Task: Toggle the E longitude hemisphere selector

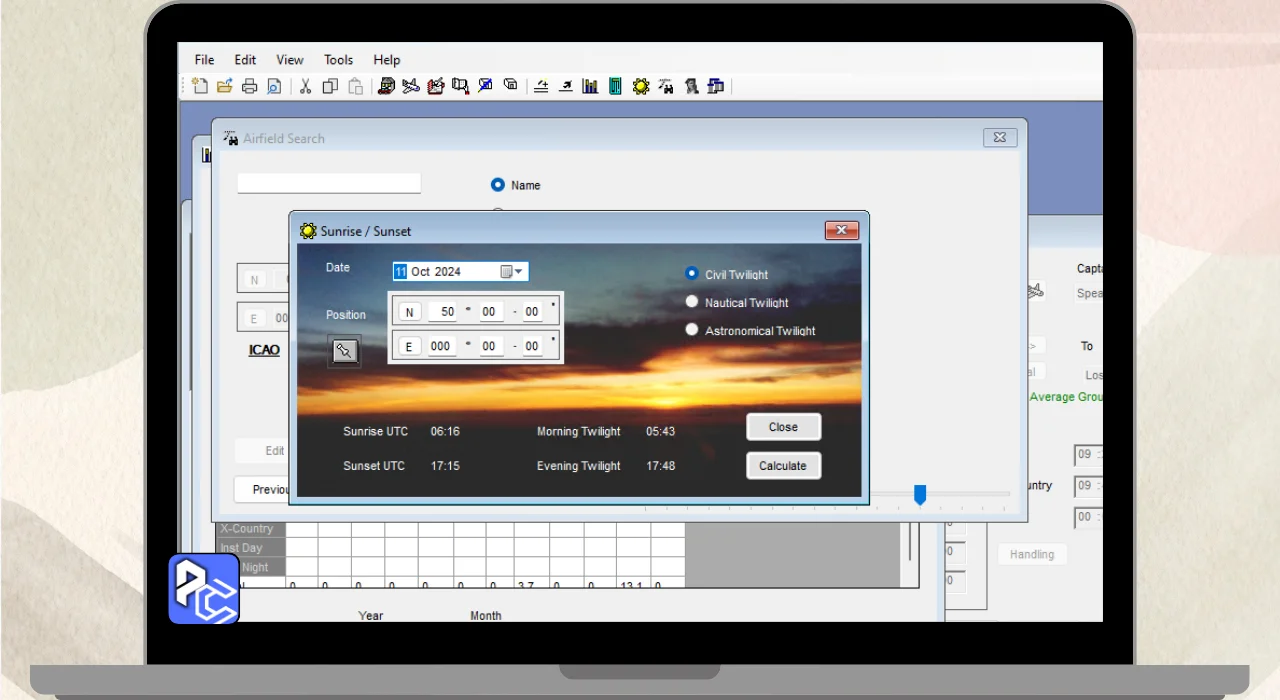Action: click(409, 346)
